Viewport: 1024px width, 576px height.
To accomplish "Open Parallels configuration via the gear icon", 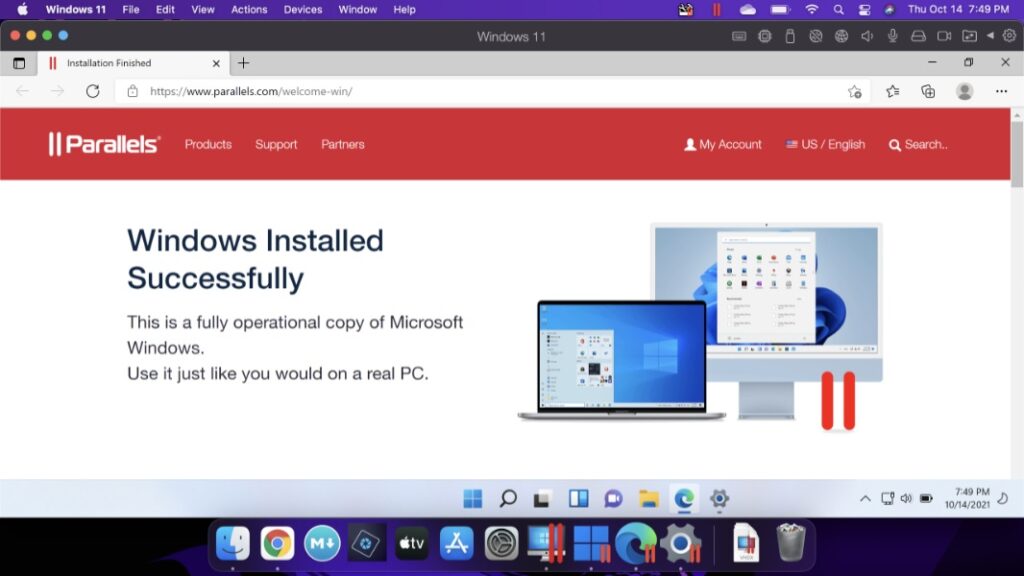I will (x=1009, y=35).
